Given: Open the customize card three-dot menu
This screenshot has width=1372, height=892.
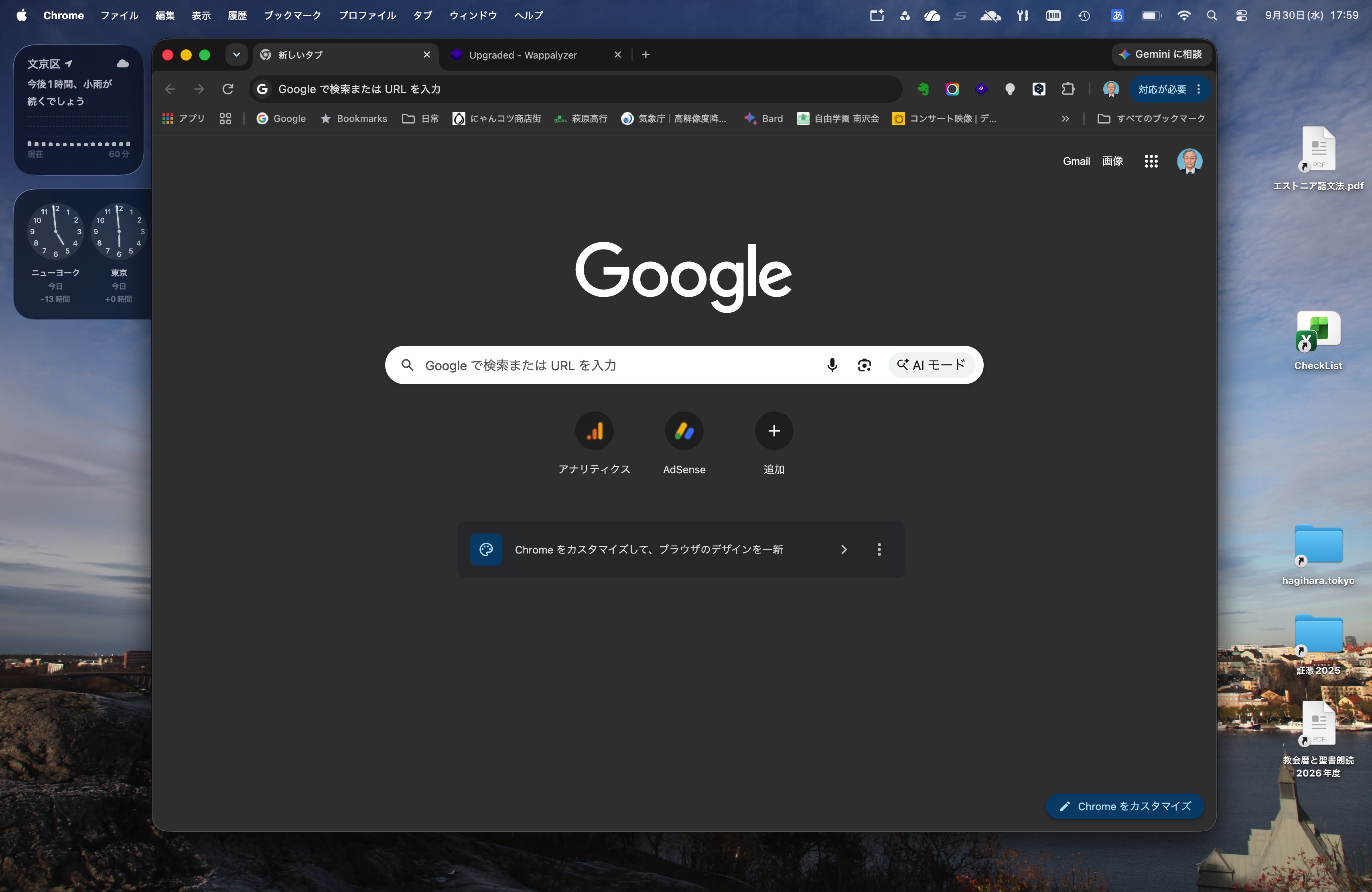Looking at the screenshot, I should click(879, 549).
